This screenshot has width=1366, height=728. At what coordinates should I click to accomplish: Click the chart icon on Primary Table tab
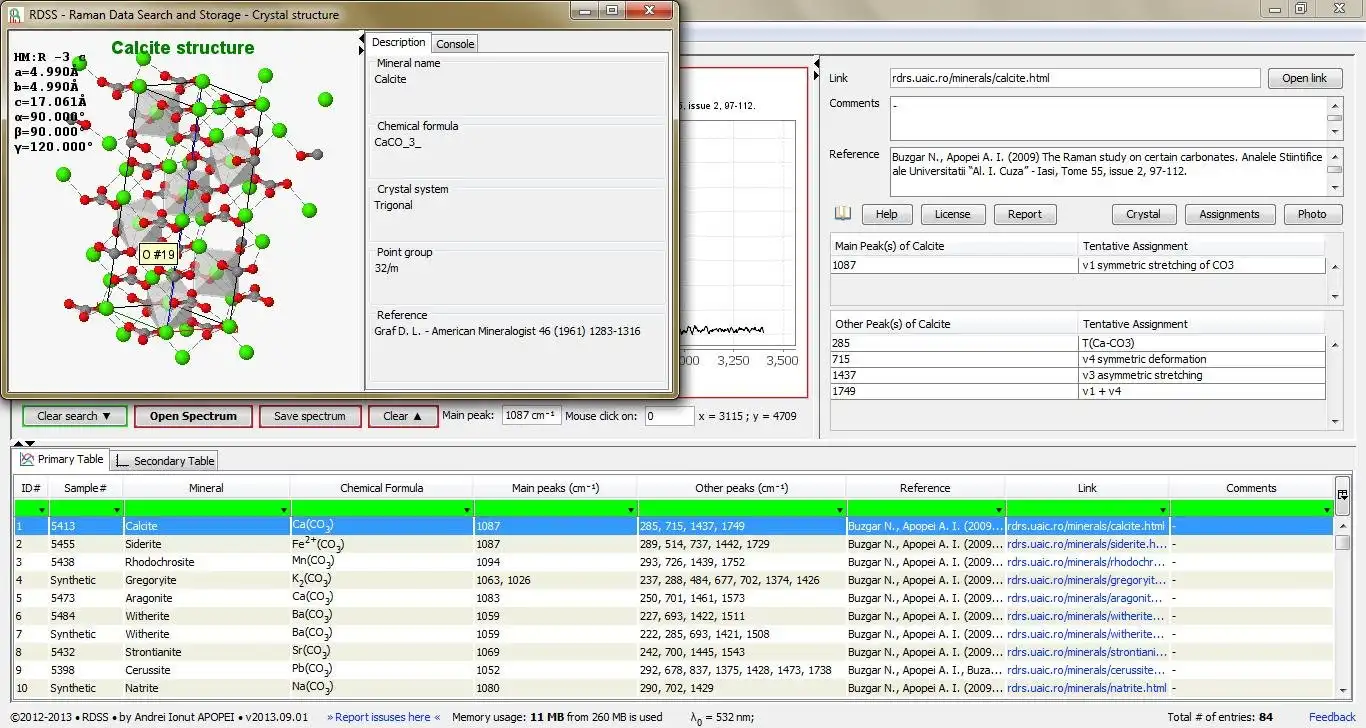tap(27, 459)
